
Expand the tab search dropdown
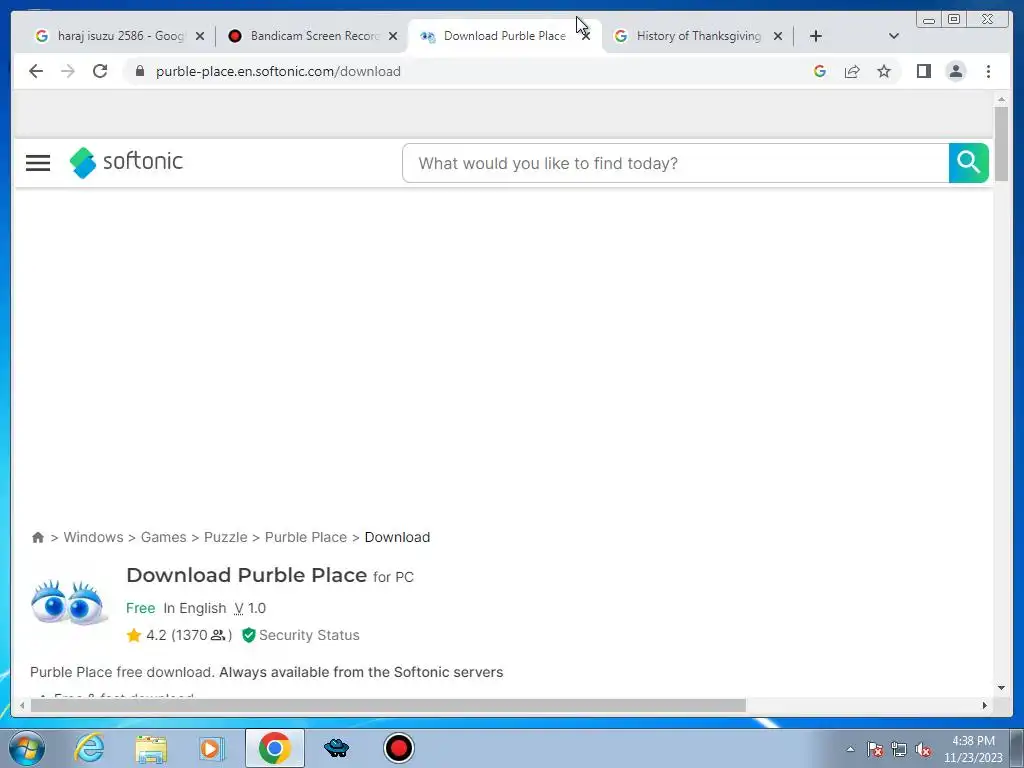[x=894, y=36]
